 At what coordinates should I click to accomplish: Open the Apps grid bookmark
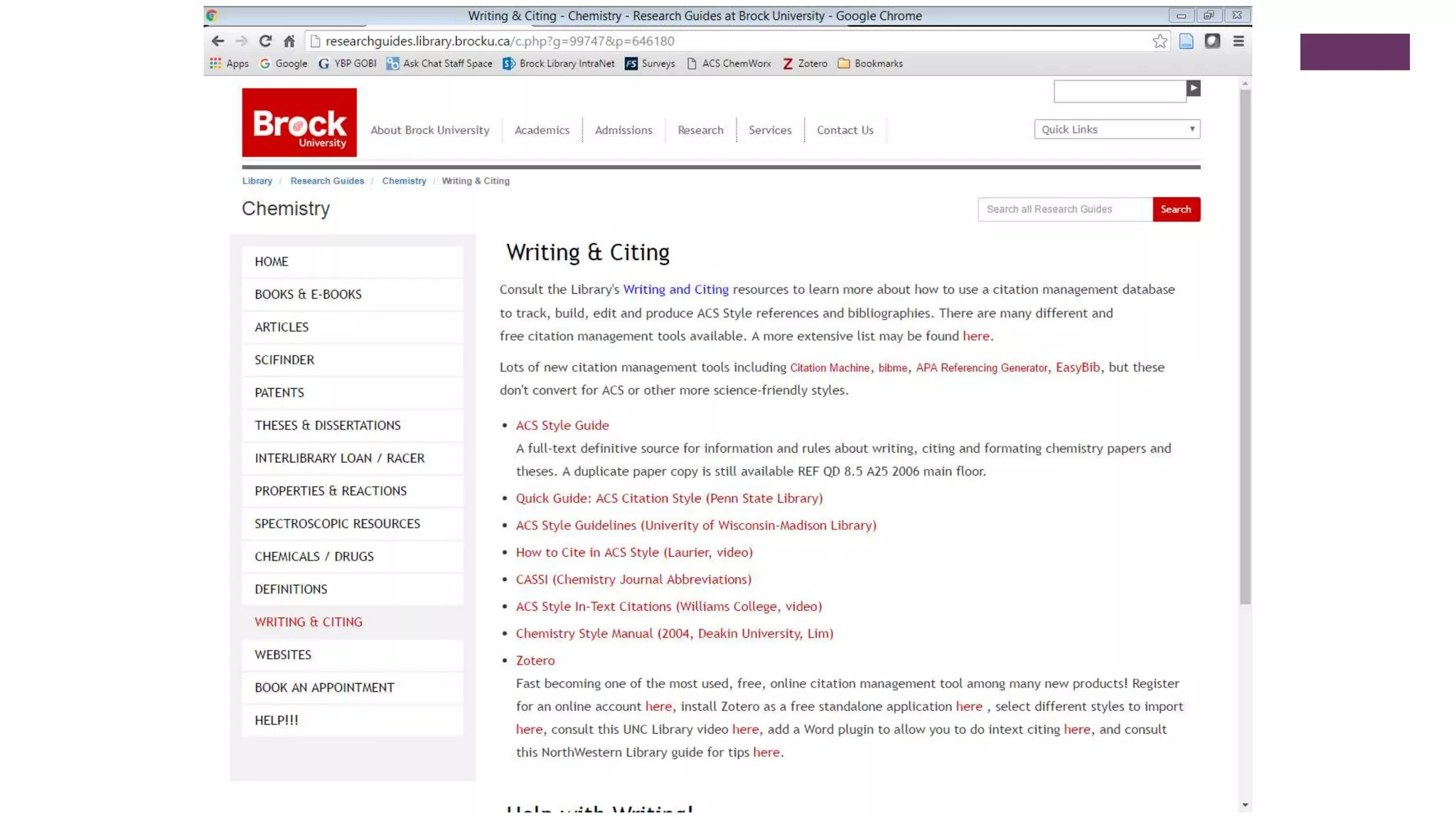click(x=229, y=63)
